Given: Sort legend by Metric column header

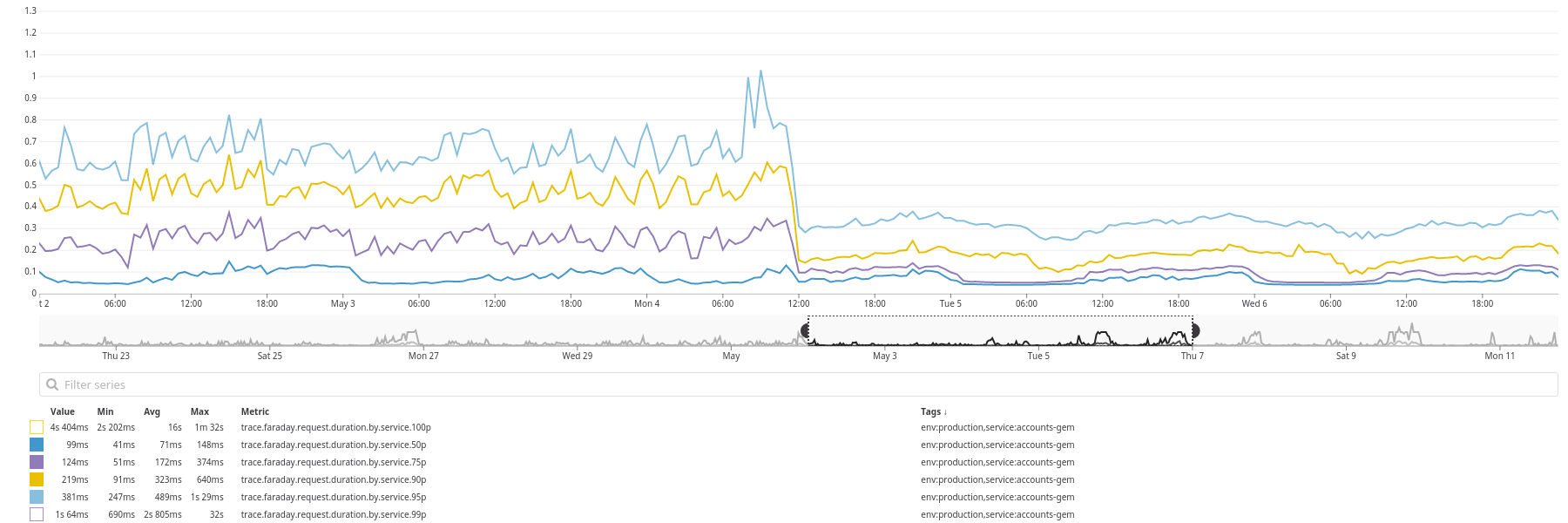Looking at the screenshot, I should pos(255,411).
